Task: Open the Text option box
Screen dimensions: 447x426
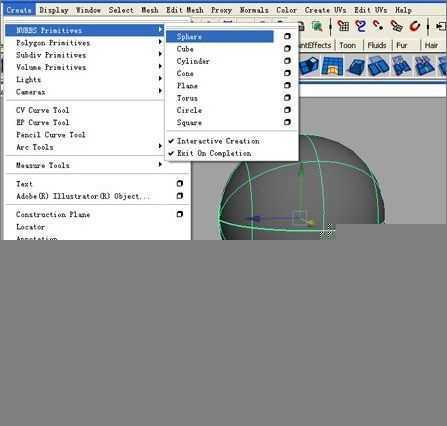Action: [180, 184]
